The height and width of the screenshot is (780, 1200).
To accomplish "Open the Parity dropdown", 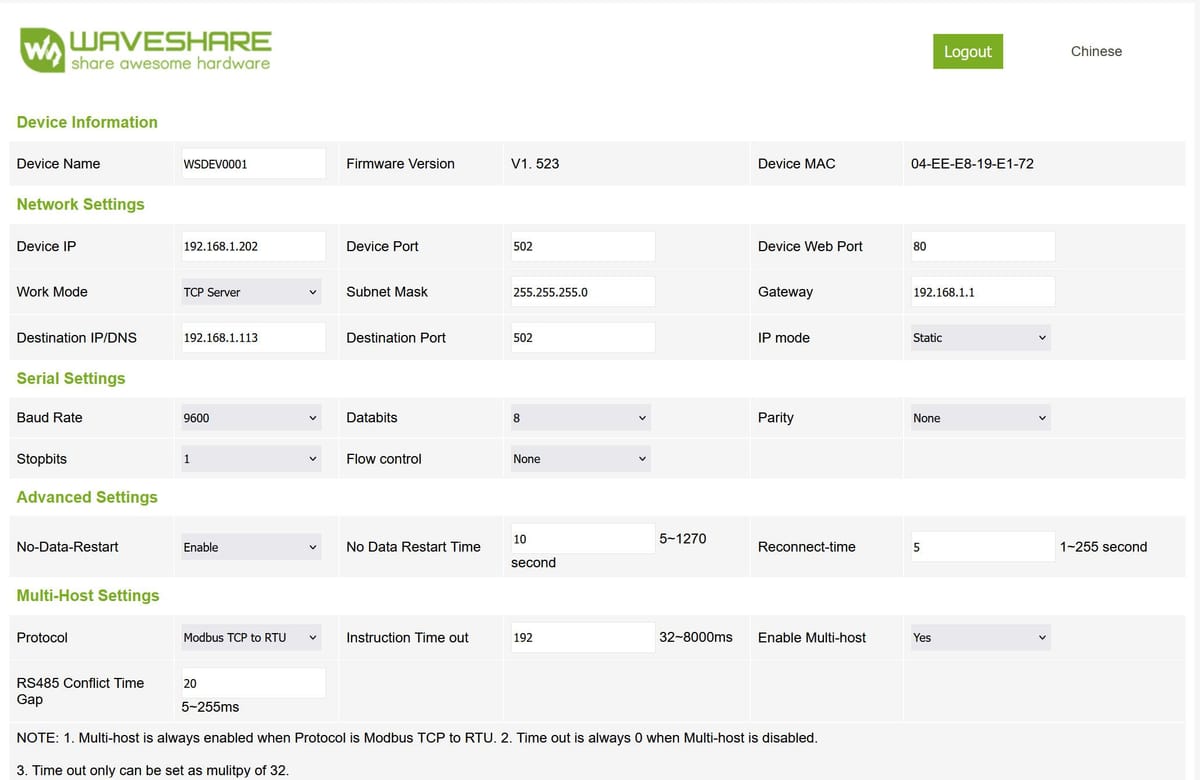I will 981,418.
